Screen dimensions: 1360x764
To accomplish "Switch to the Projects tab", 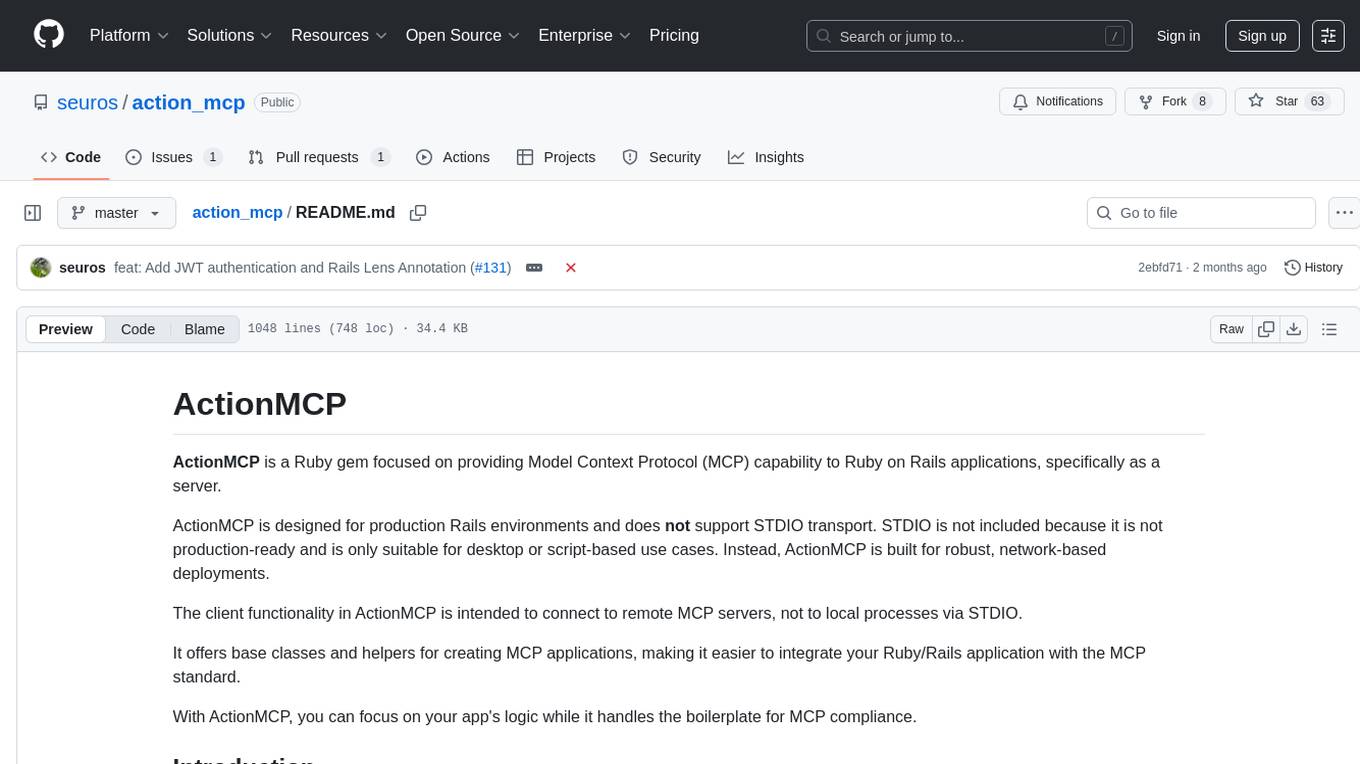I will (x=556, y=157).
